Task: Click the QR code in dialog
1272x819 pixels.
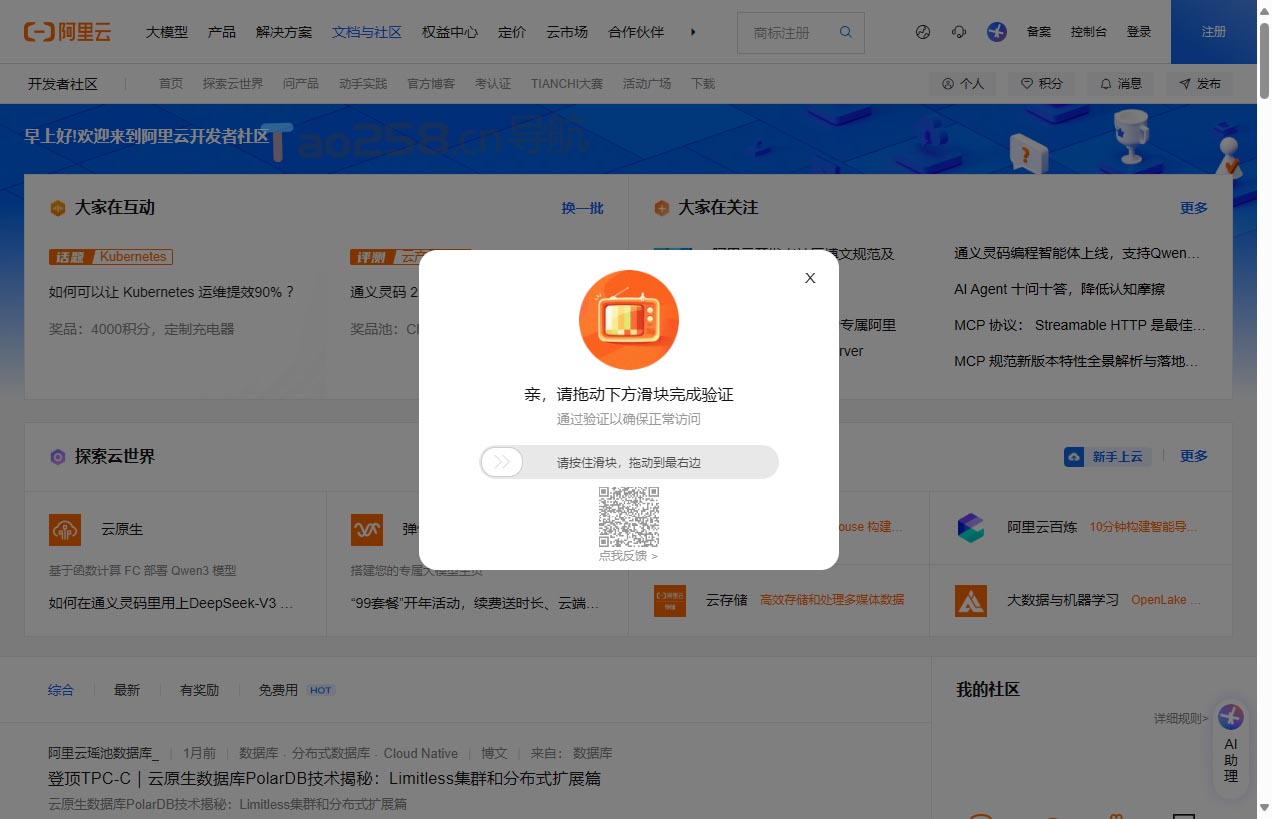Action: pyautogui.click(x=629, y=517)
